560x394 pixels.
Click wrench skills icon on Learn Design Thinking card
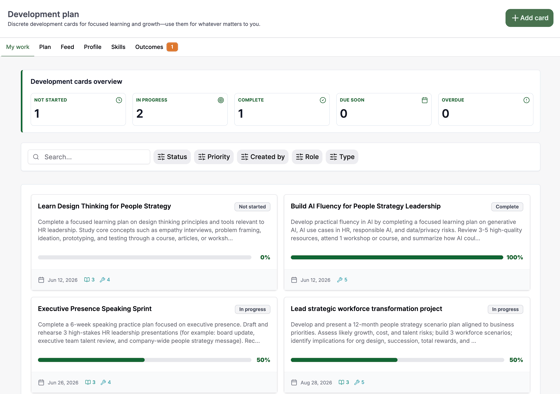102,280
